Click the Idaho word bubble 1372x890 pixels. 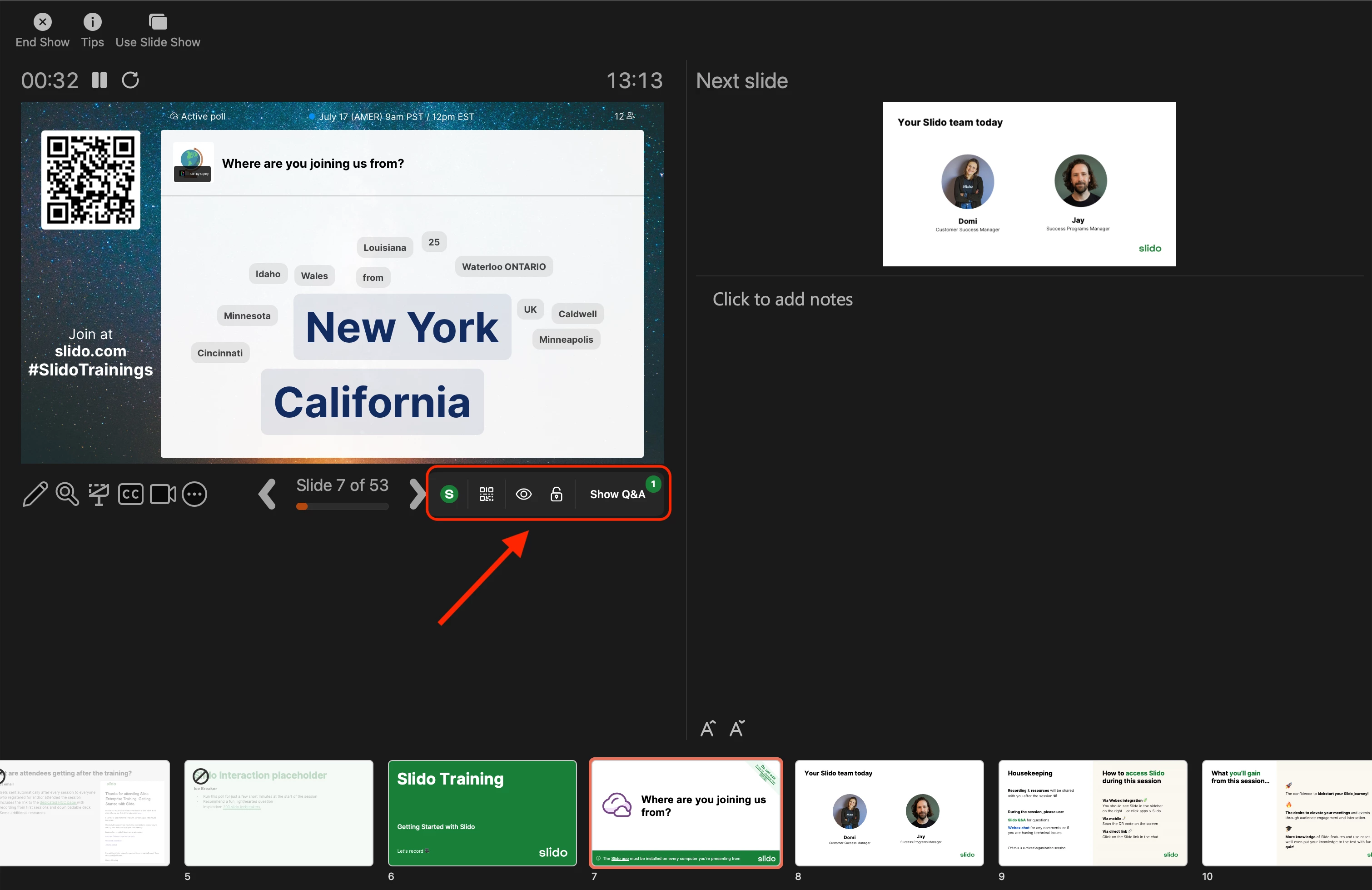[268, 274]
